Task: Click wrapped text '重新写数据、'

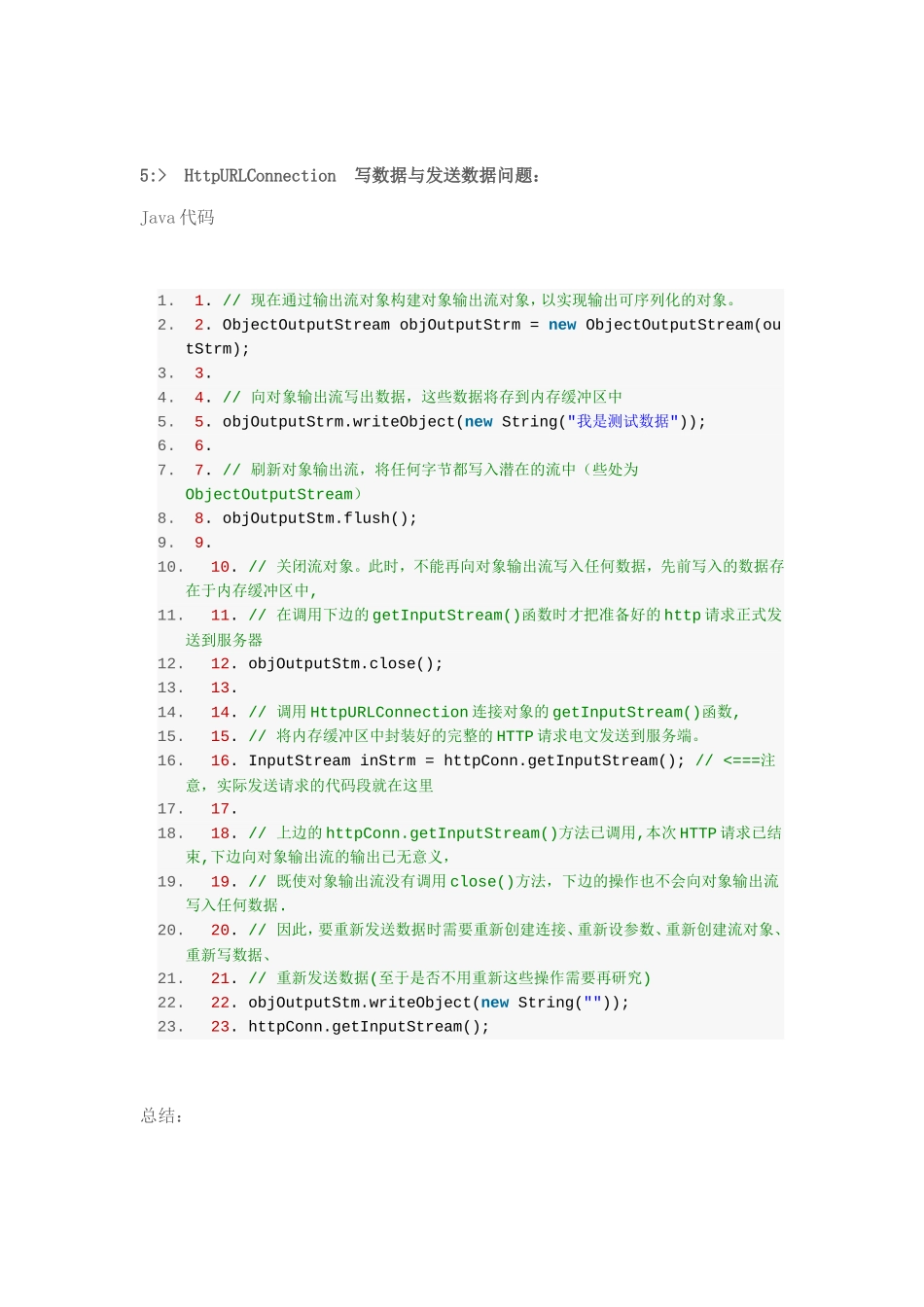Action: [229, 955]
